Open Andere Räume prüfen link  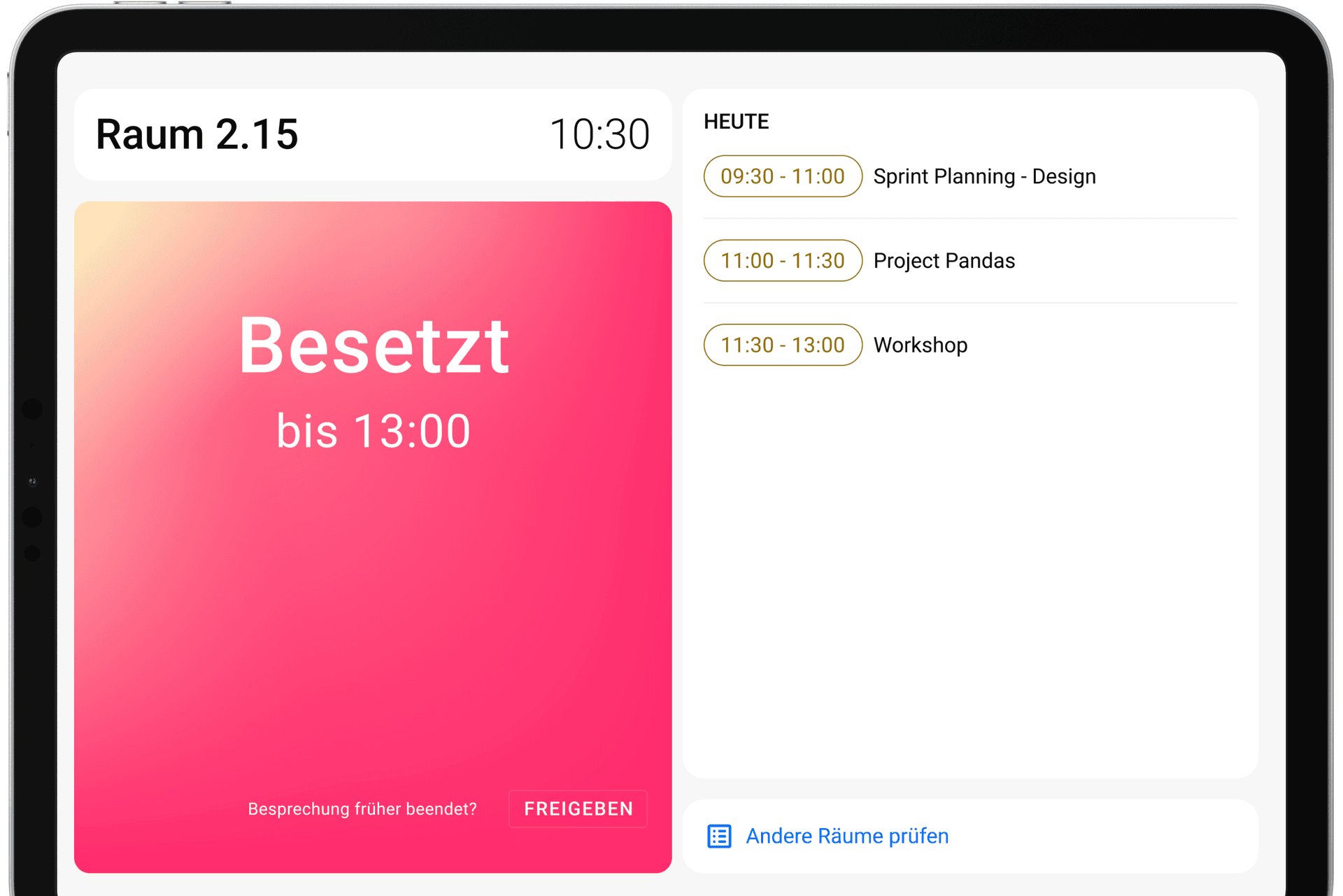click(847, 836)
